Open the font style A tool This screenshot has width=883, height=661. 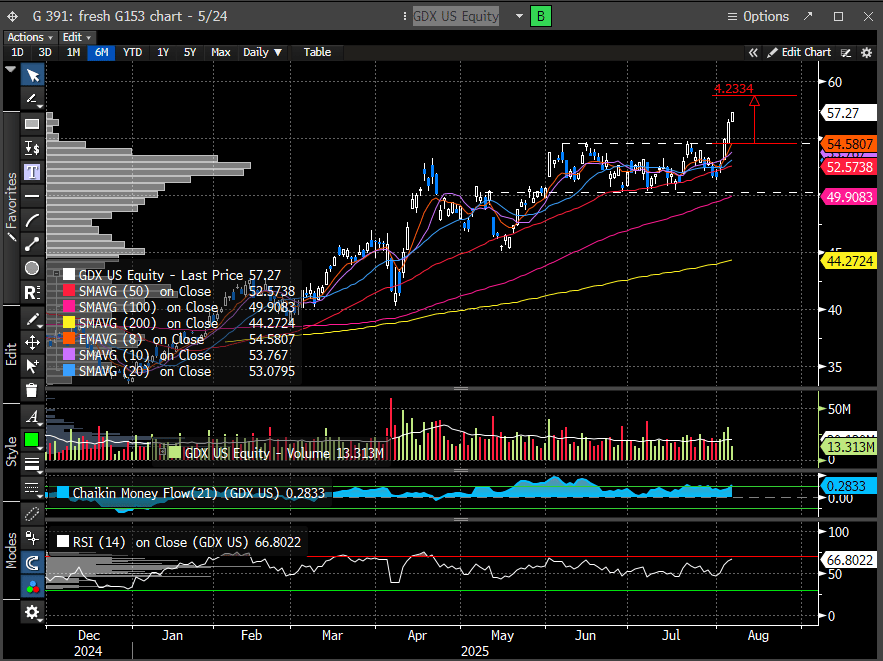click(33, 417)
